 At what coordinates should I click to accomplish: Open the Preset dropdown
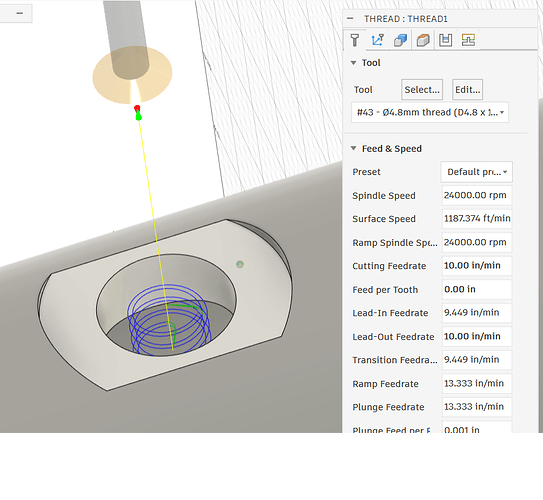[x=477, y=172]
